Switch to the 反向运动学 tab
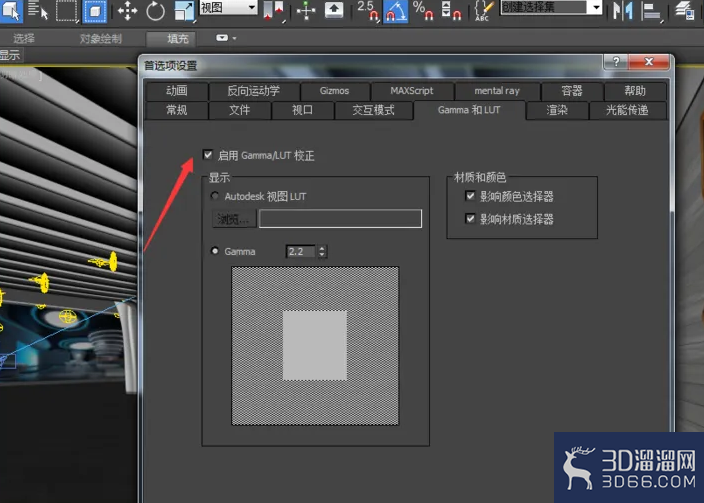This screenshot has width=704, height=503. coord(254,91)
